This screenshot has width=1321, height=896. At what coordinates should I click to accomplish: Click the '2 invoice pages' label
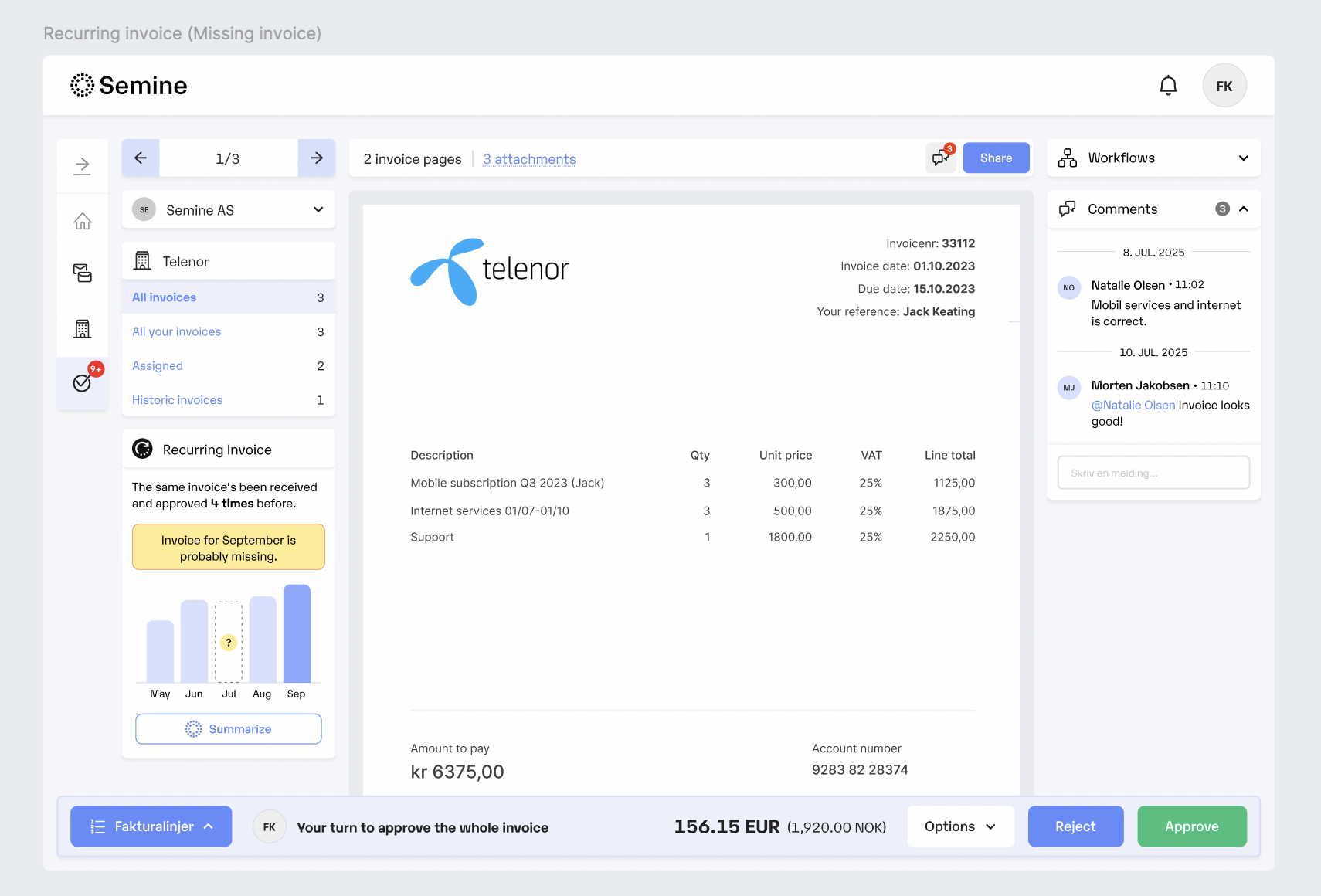413,159
